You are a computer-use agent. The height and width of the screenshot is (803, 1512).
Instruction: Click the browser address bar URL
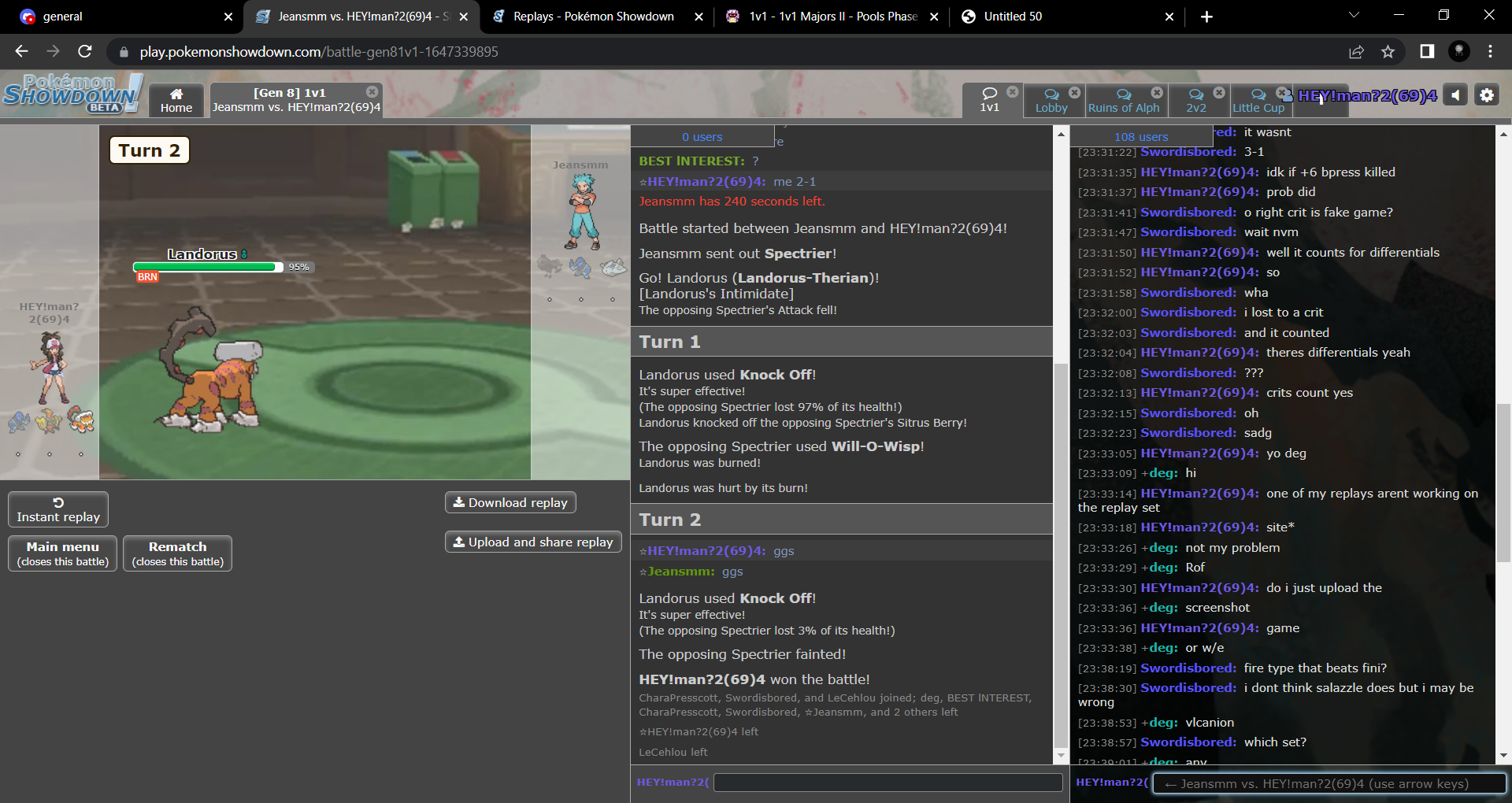tap(319, 51)
